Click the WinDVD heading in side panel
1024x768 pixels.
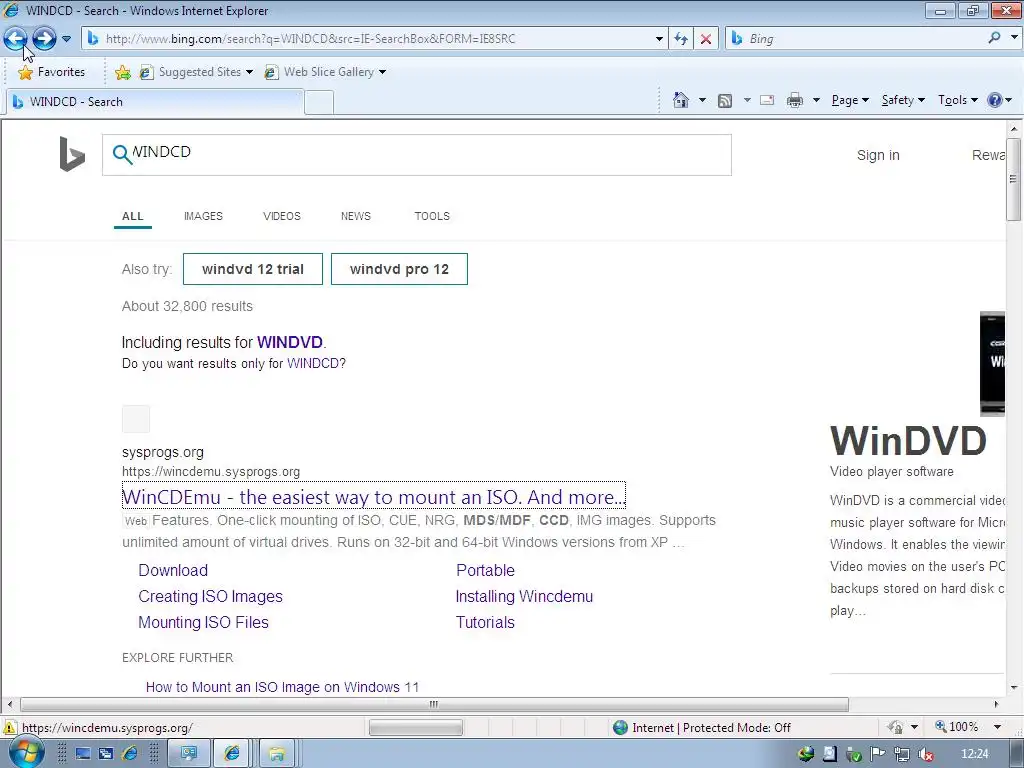point(908,441)
